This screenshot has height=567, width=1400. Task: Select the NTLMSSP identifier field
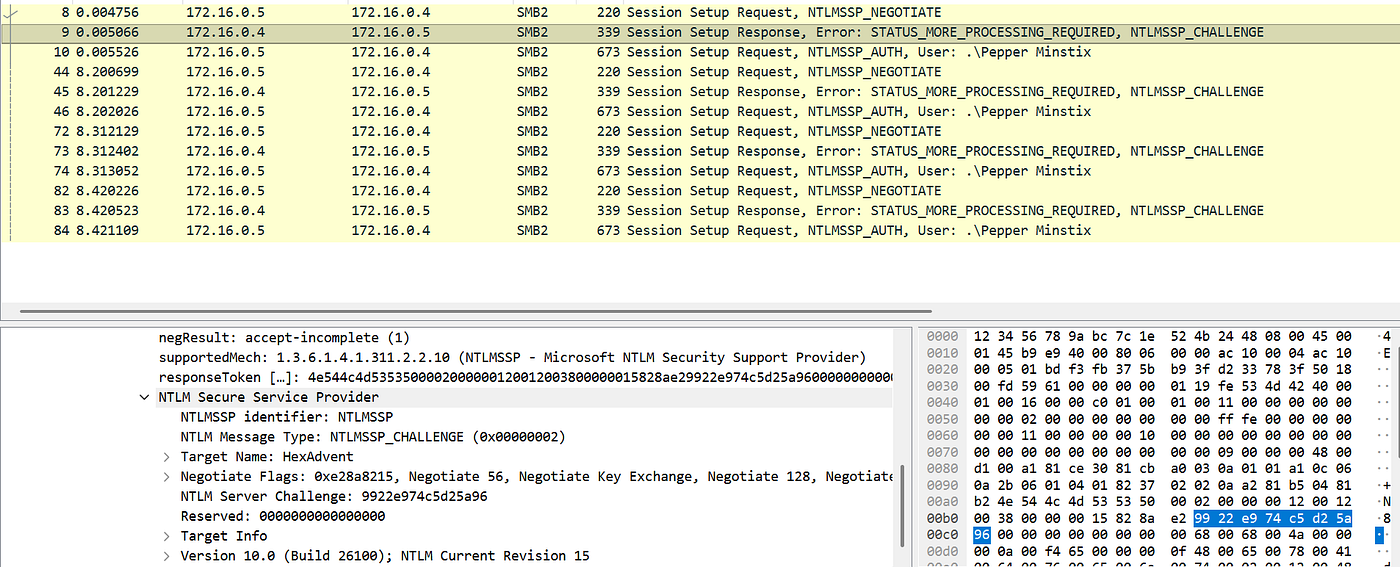pos(287,417)
